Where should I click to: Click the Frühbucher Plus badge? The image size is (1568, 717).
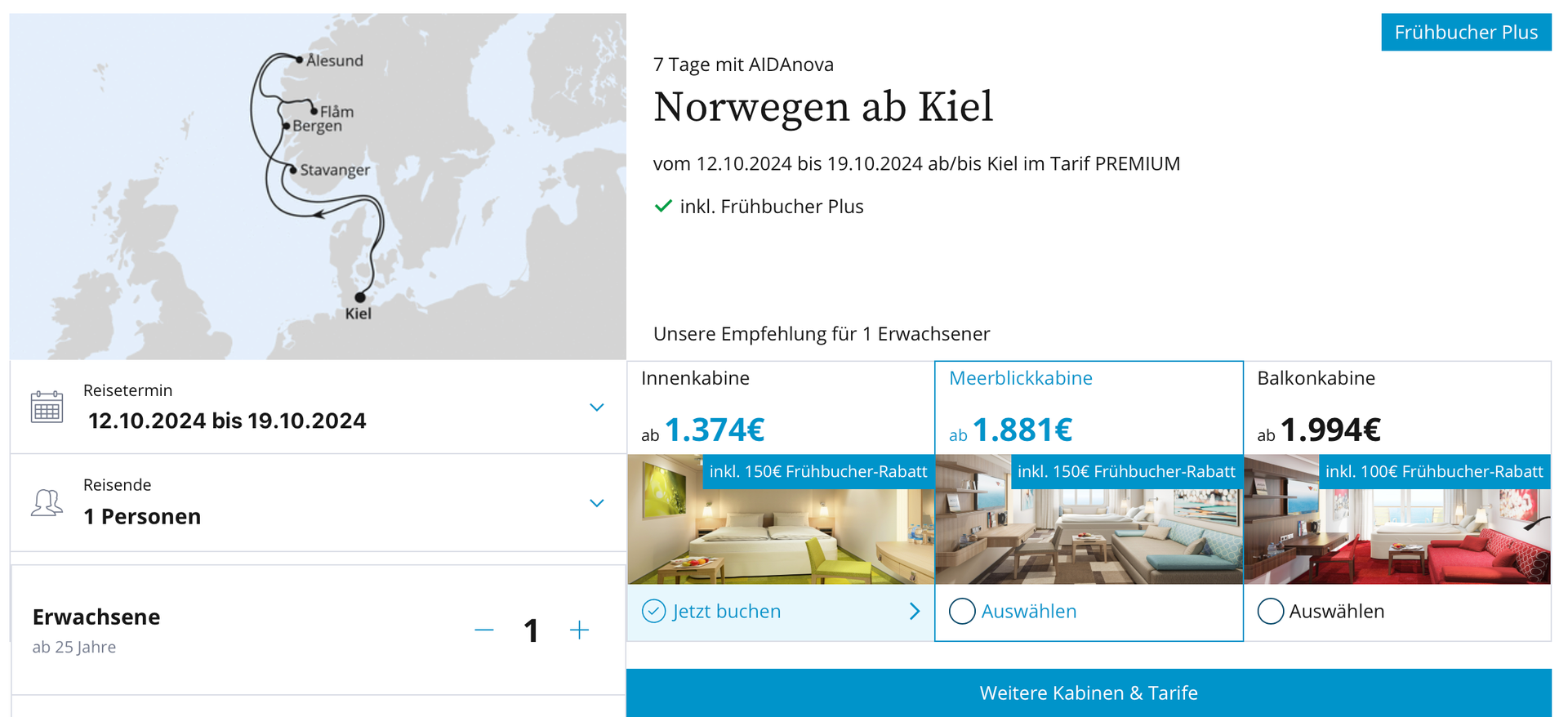(x=1466, y=32)
